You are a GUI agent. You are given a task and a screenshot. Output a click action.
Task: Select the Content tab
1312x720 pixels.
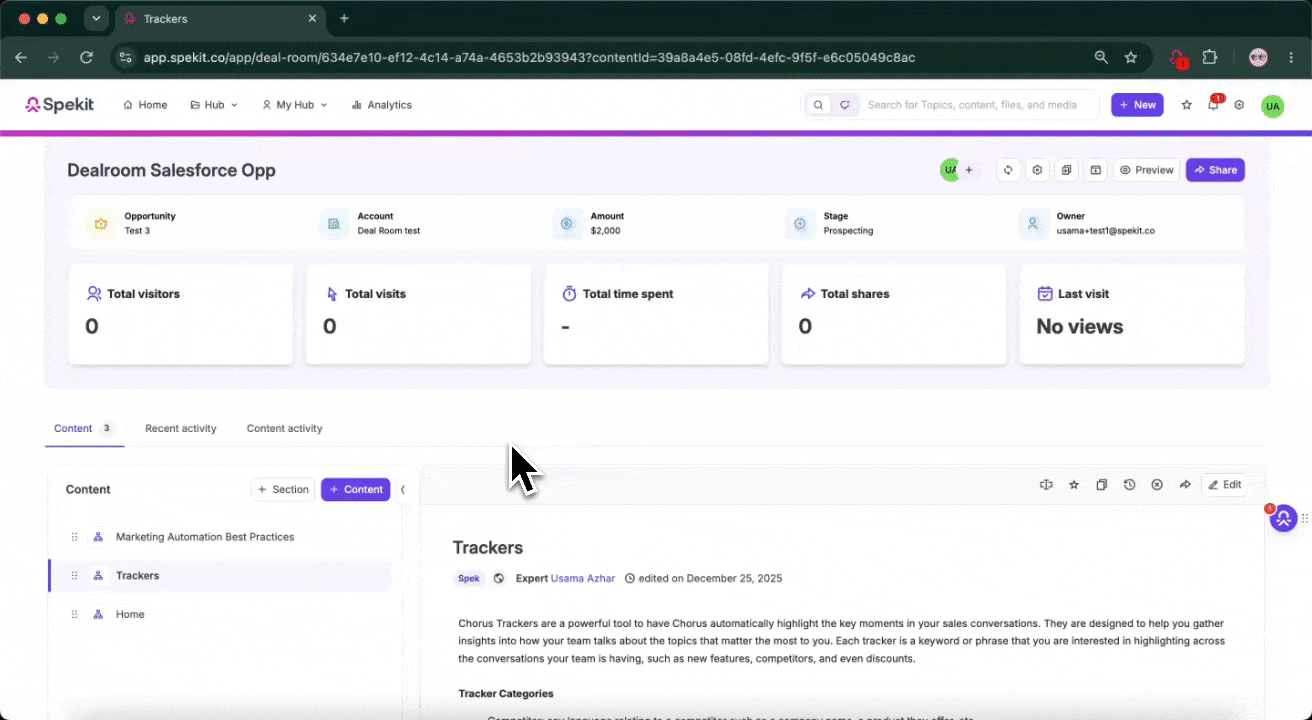pyautogui.click(x=84, y=428)
